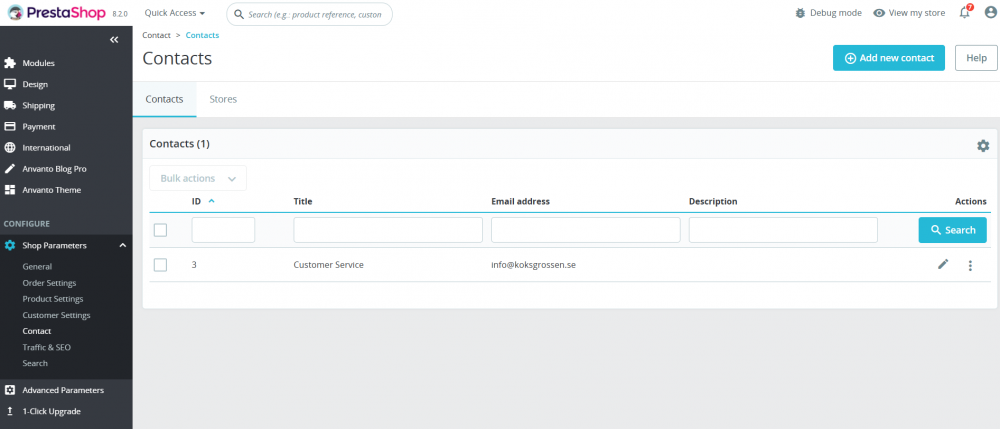Viewport: 1000px width, 429px height.
Task: Focus the ID filter field
Action: [223, 230]
